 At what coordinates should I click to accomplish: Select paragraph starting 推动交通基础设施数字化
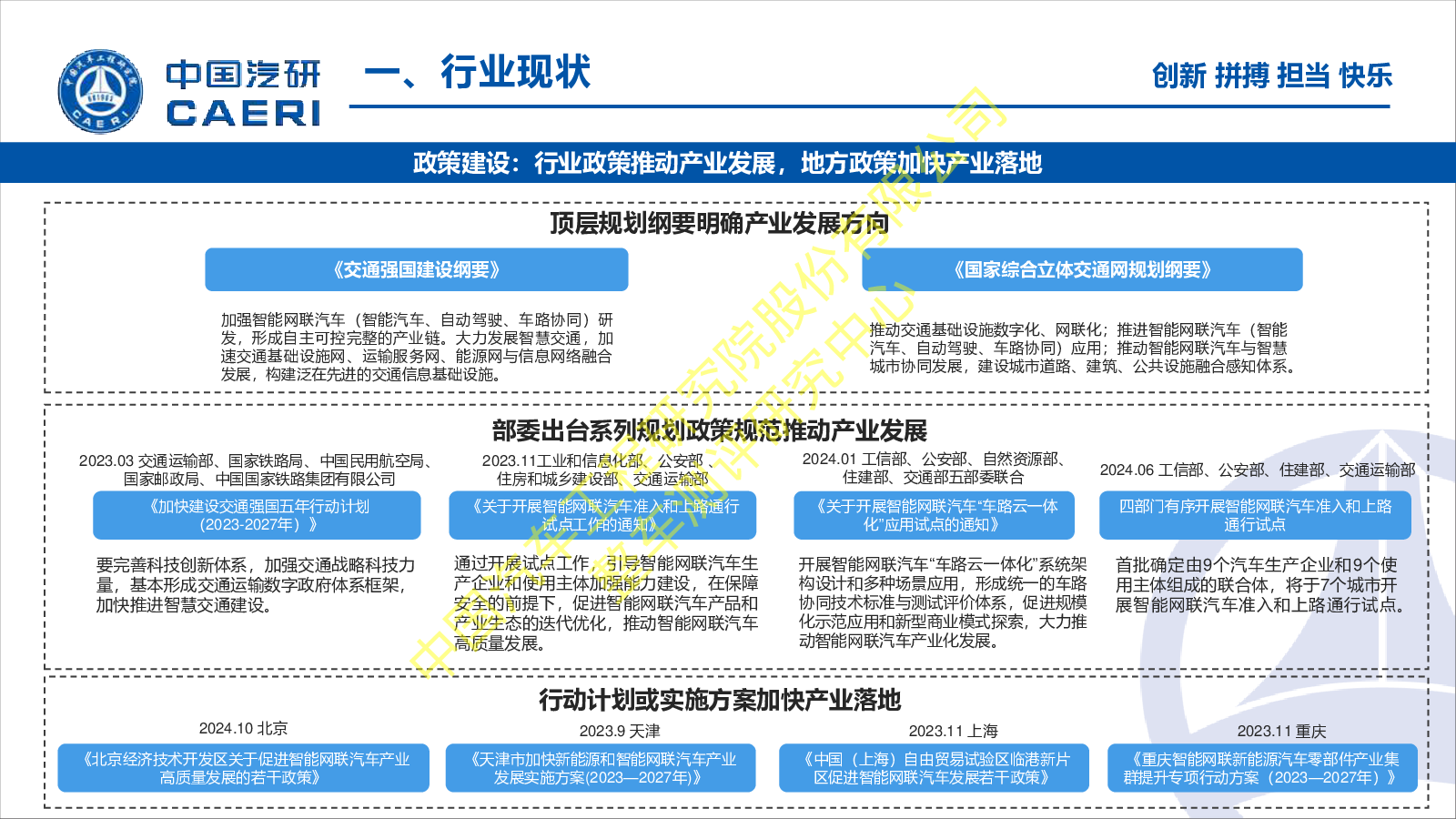click(x=1083, y=348)
